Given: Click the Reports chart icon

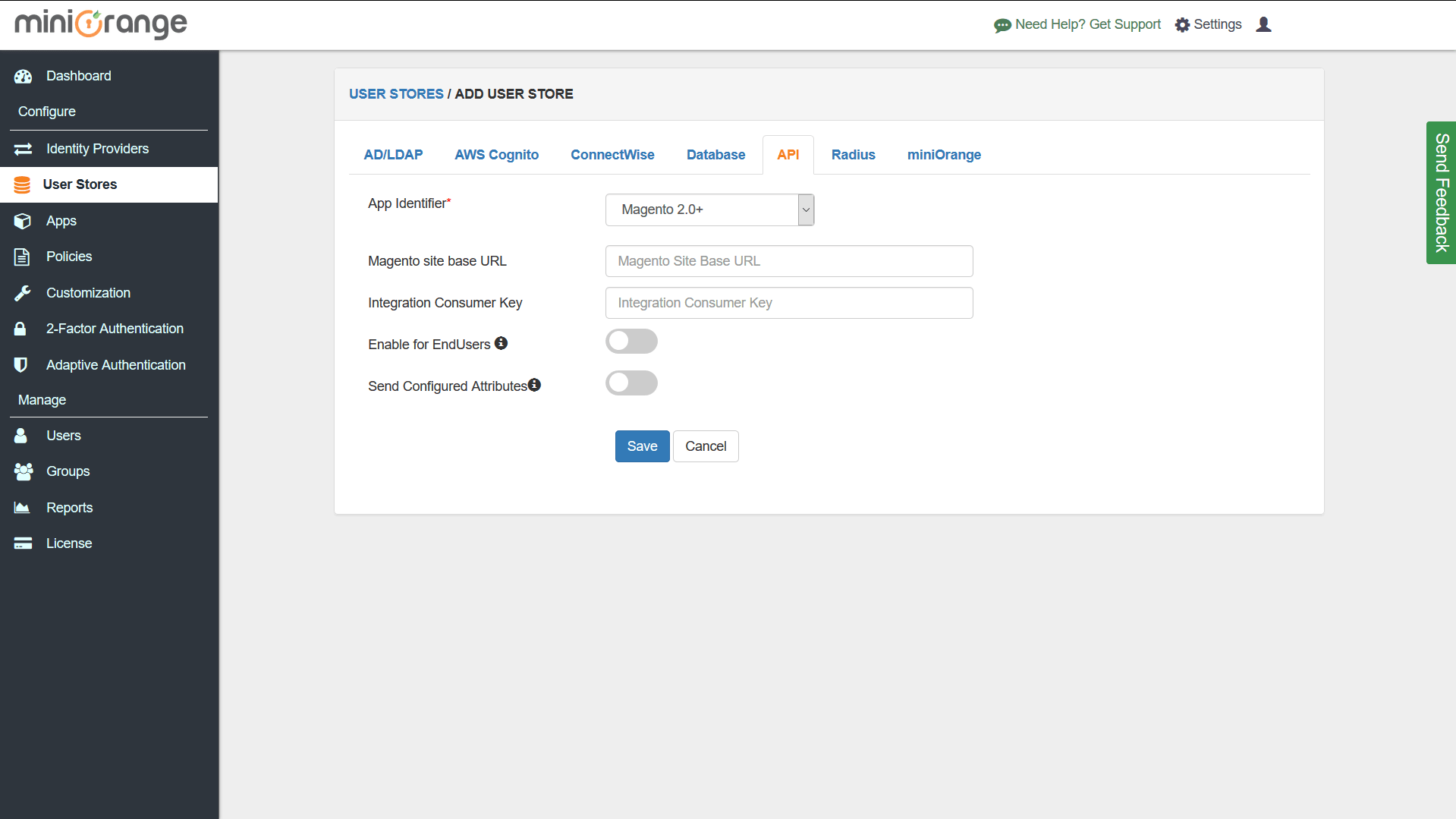Looking at the screenshot, I should pos(22,508).
